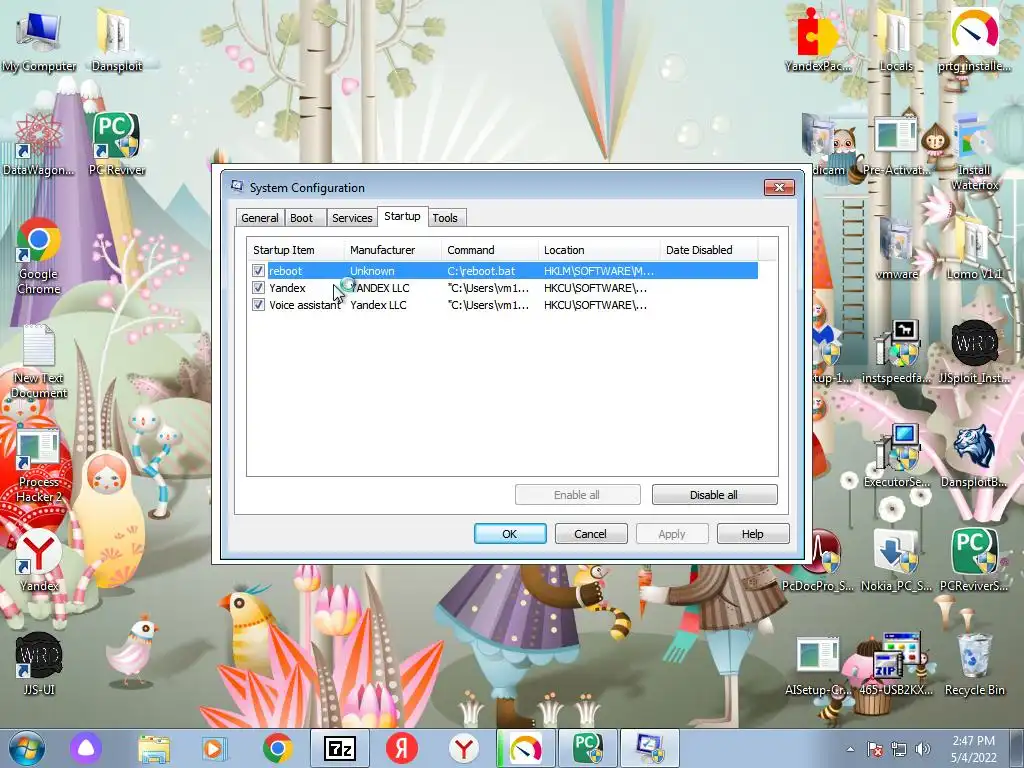Show hidden tray icons arrow
1024x768 pixels.
[850, 750]
